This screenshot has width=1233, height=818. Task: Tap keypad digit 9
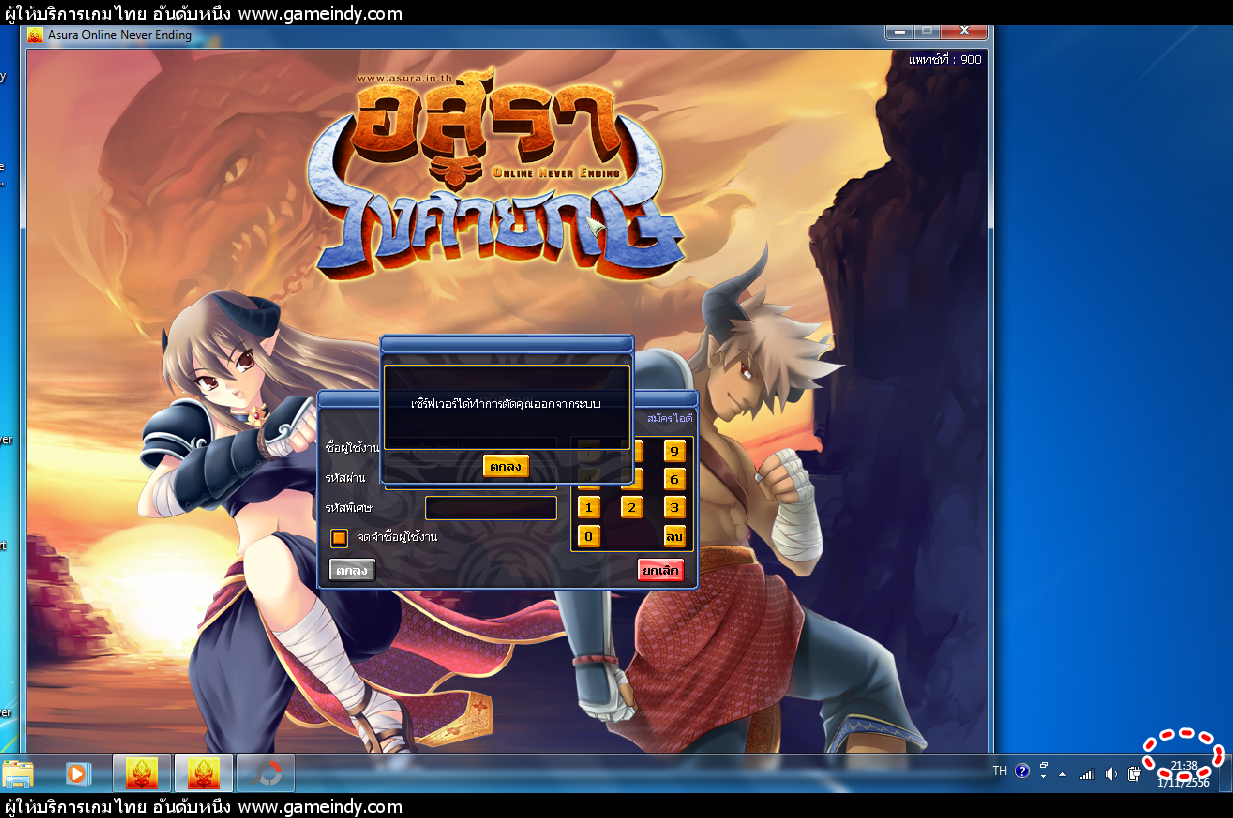[x=674, y=451]
